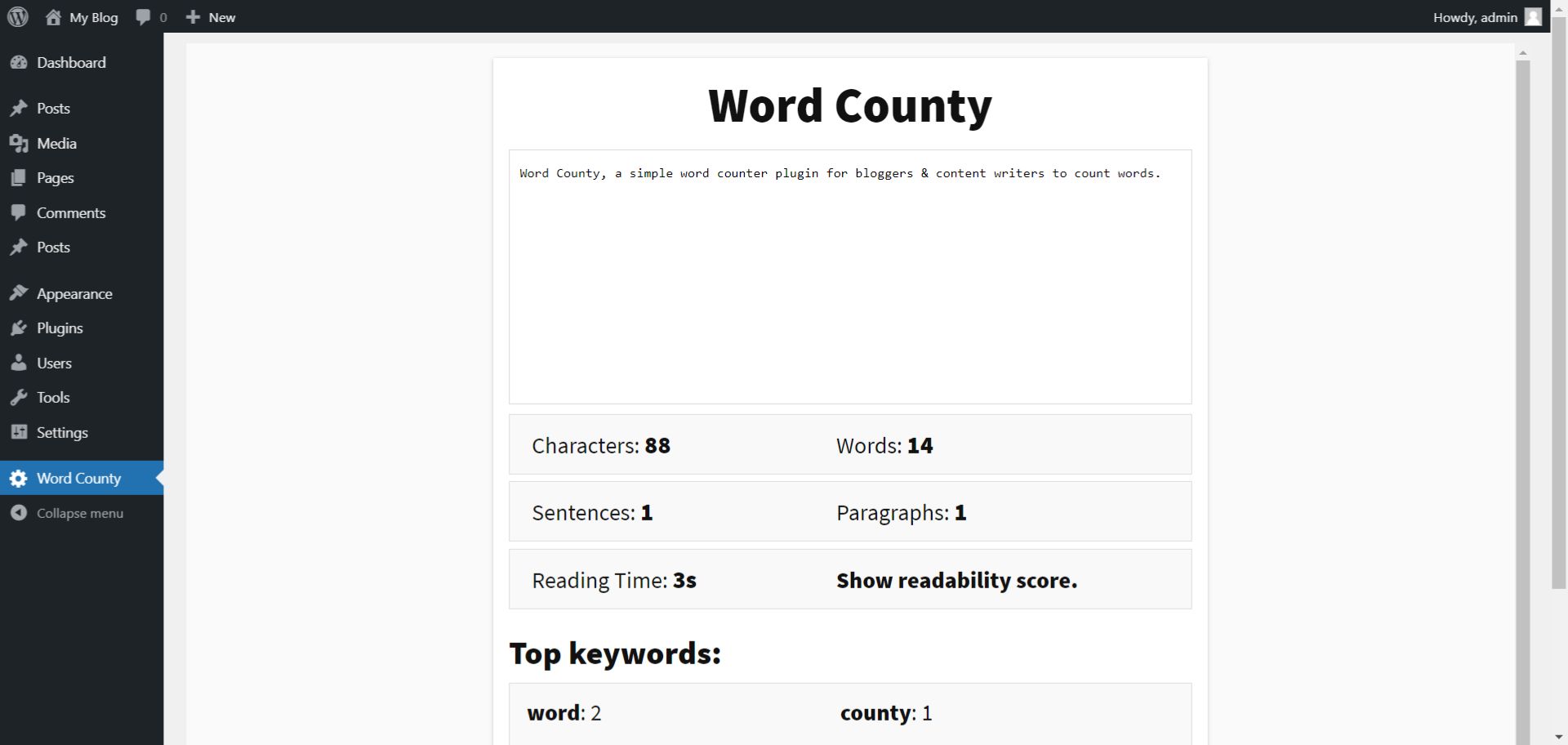Viewport: 1568px width, 745px height.
Task: Click New in the admin bar
Action: (x=221, y=17)
